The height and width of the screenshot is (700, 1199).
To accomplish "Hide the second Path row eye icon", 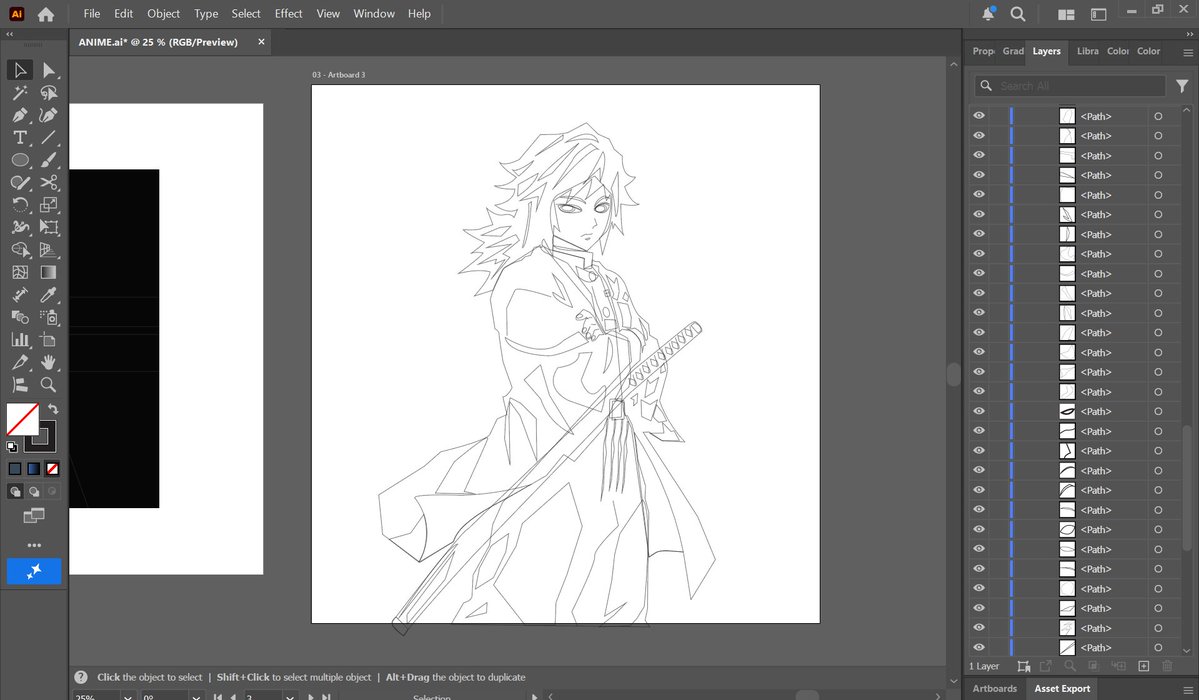I will [979, 135].
